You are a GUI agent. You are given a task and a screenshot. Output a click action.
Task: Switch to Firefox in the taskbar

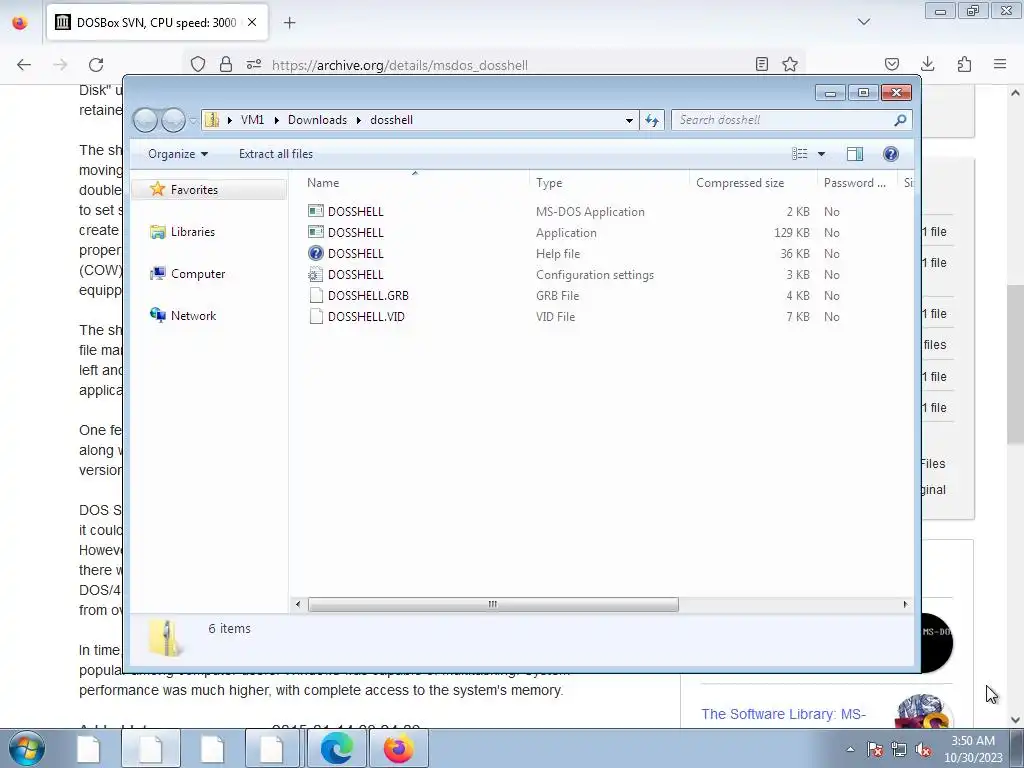pos(398,748)
